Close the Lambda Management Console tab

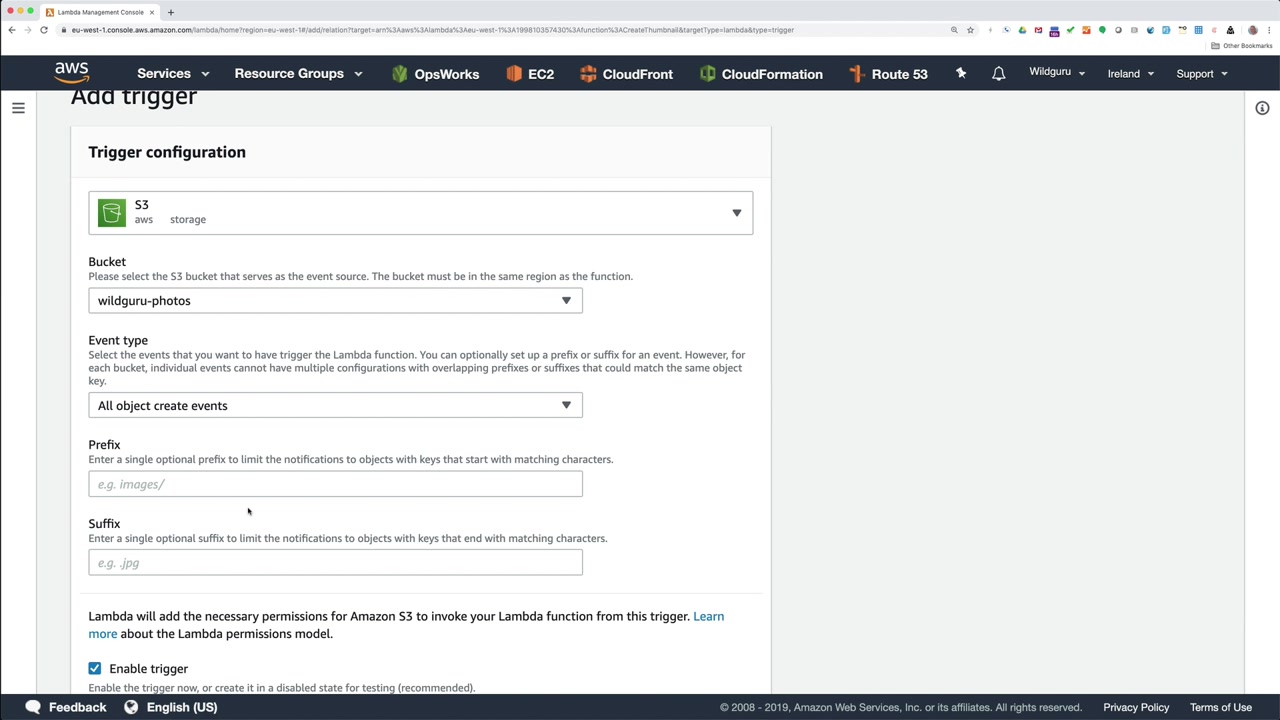tap(152, 12)
